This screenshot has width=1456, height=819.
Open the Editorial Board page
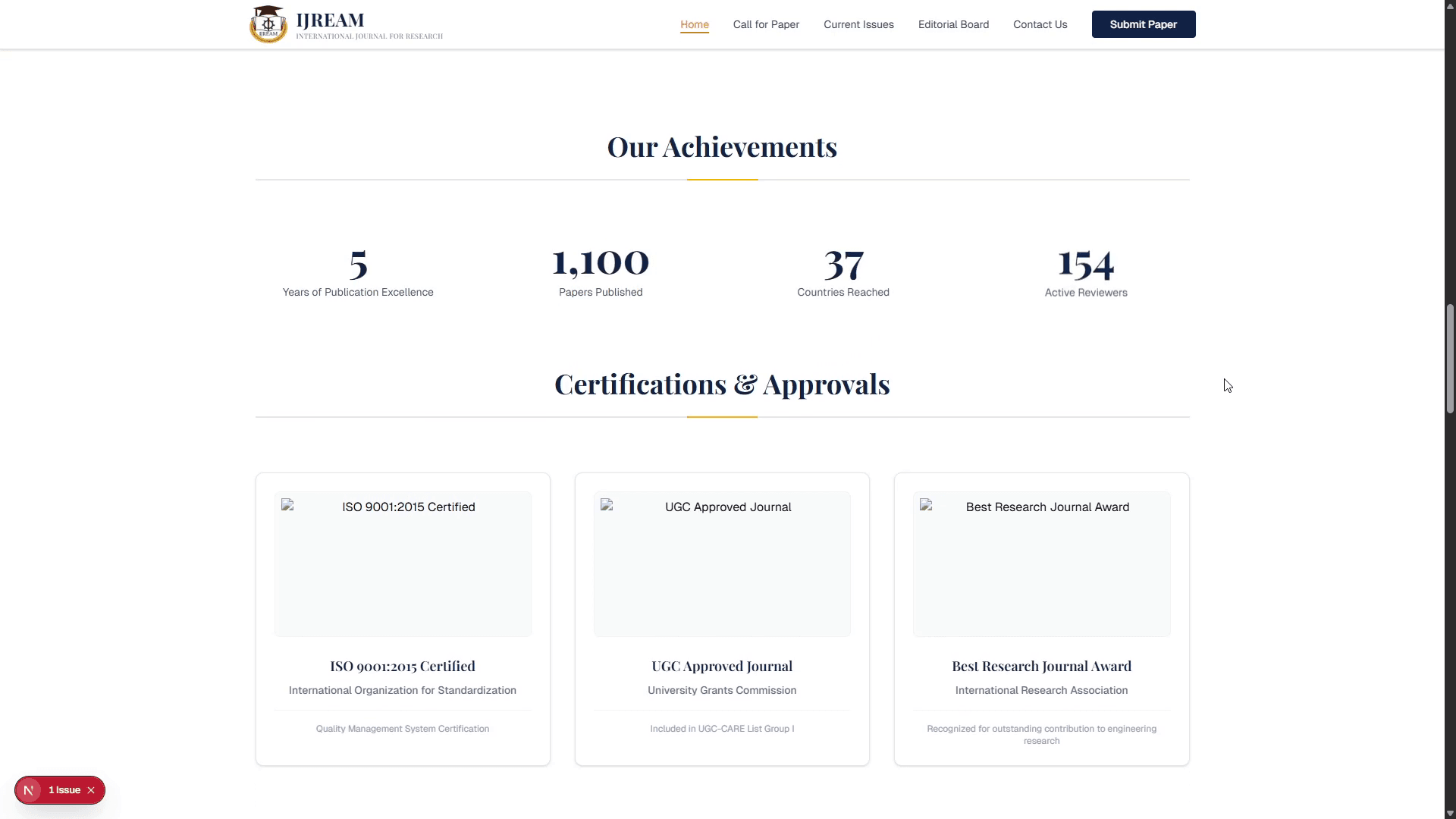(953, 24)
